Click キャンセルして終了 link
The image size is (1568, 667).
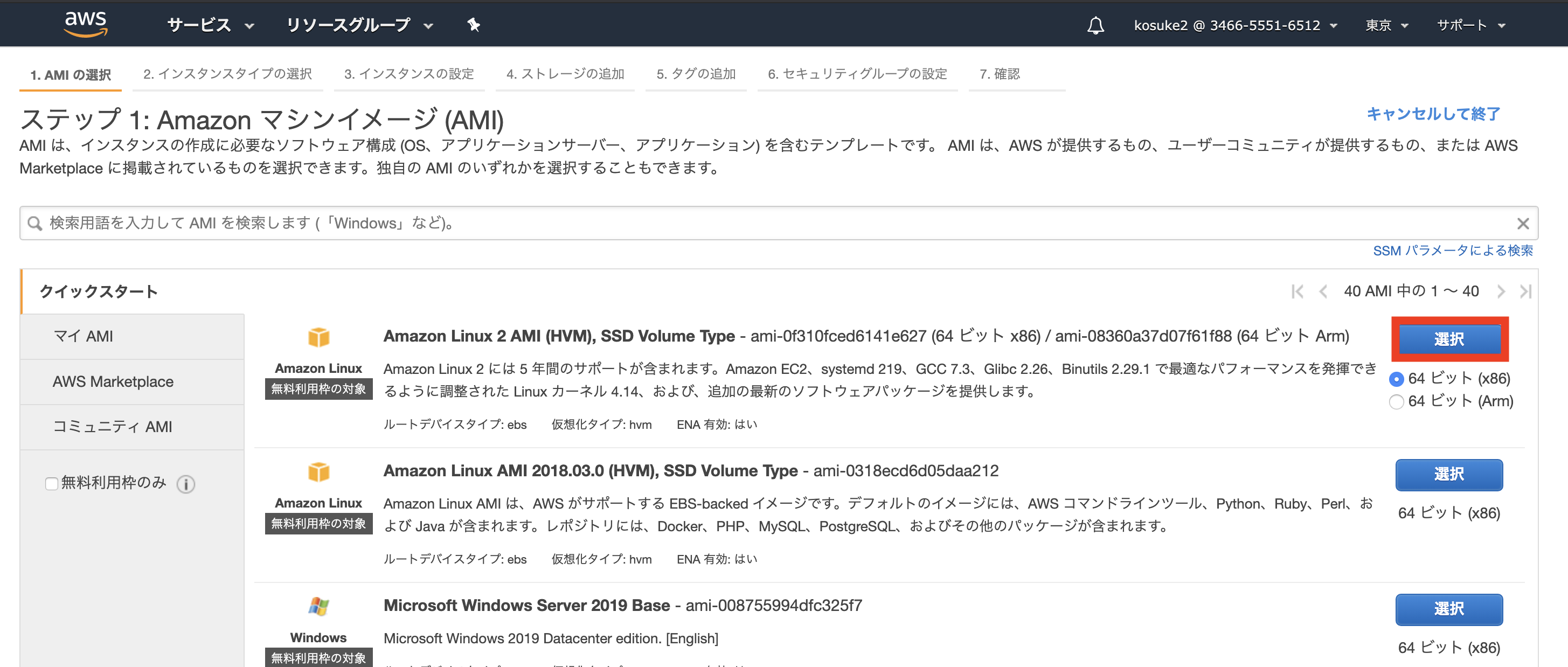pos(1433,114)
